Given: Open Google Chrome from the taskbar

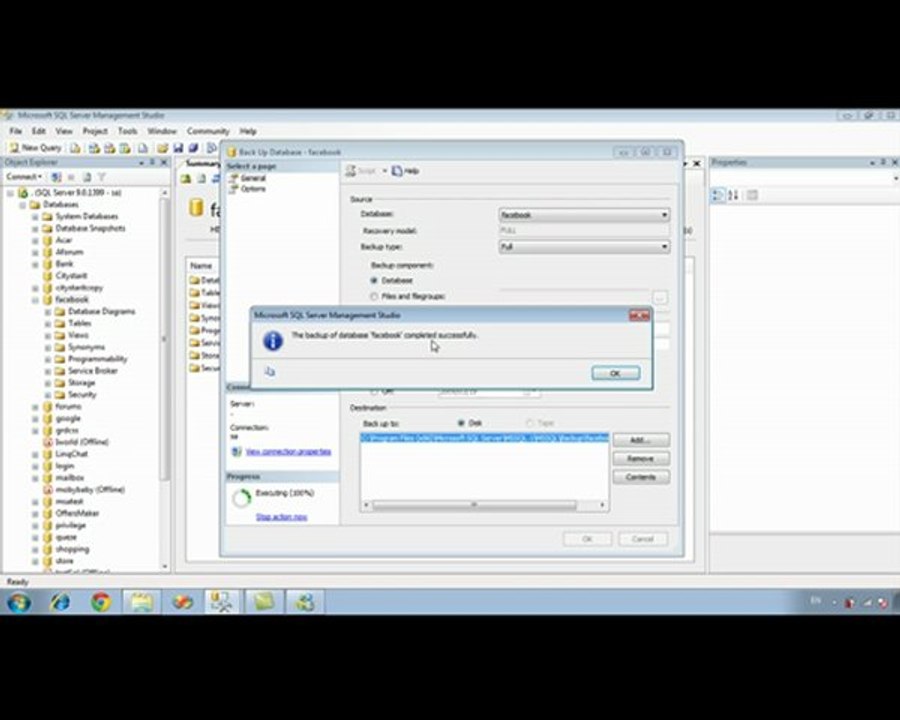Looking at the screenshot, I should point(101,602).
